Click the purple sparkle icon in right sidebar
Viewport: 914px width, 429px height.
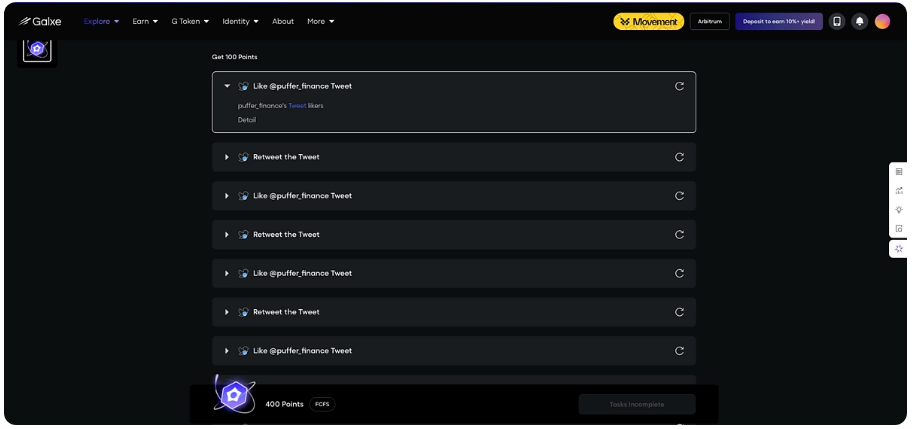click(x=899, y=249)
